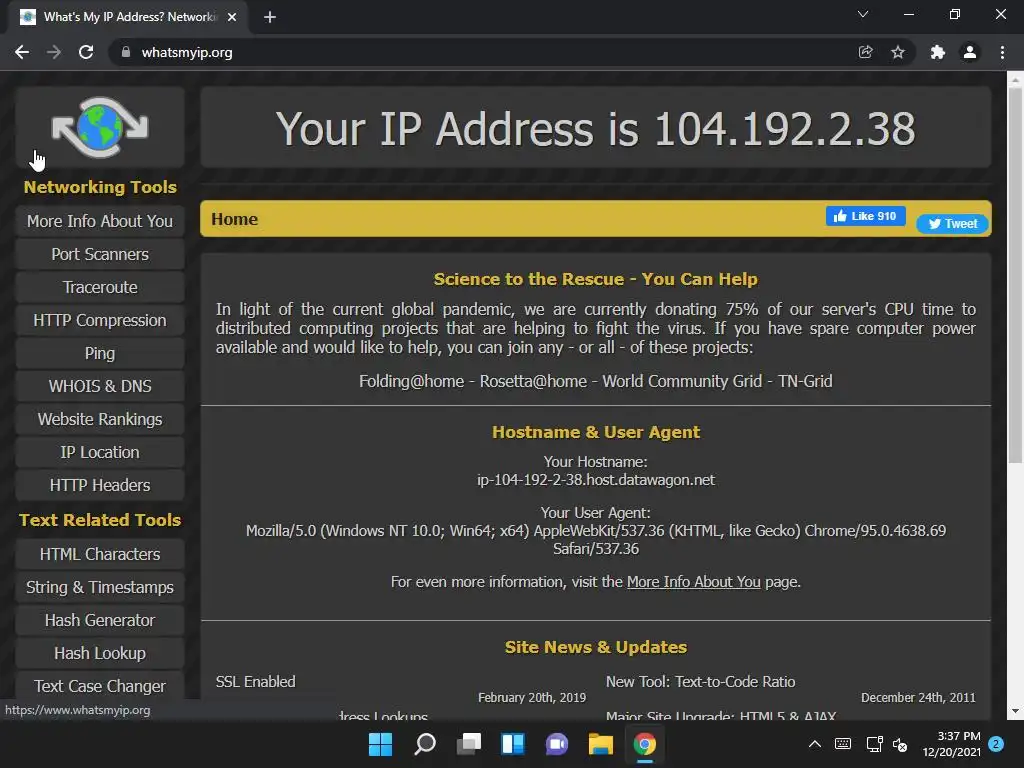Click the muted volume tray icon
This screenshot has width=1024, height=768.
[900, 744]
